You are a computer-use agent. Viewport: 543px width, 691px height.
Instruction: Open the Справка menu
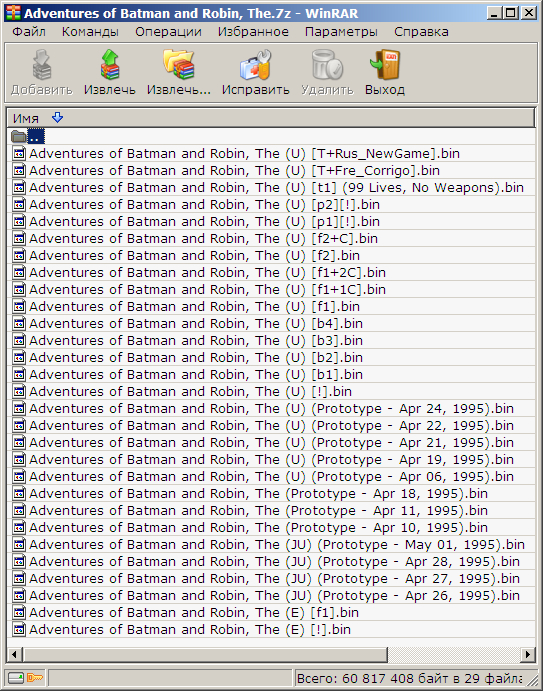coord(421,32)
